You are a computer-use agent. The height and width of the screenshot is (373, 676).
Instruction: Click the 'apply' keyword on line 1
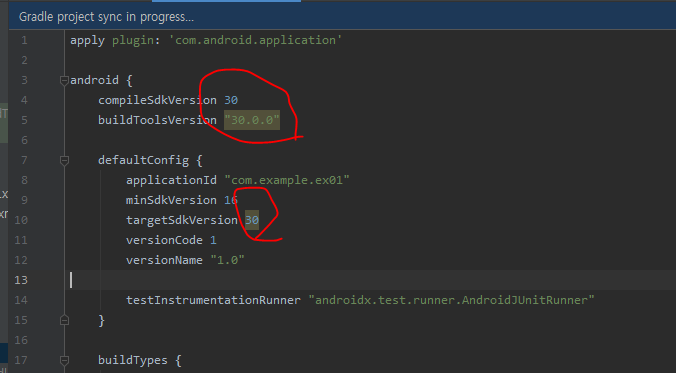coord(88,41)
